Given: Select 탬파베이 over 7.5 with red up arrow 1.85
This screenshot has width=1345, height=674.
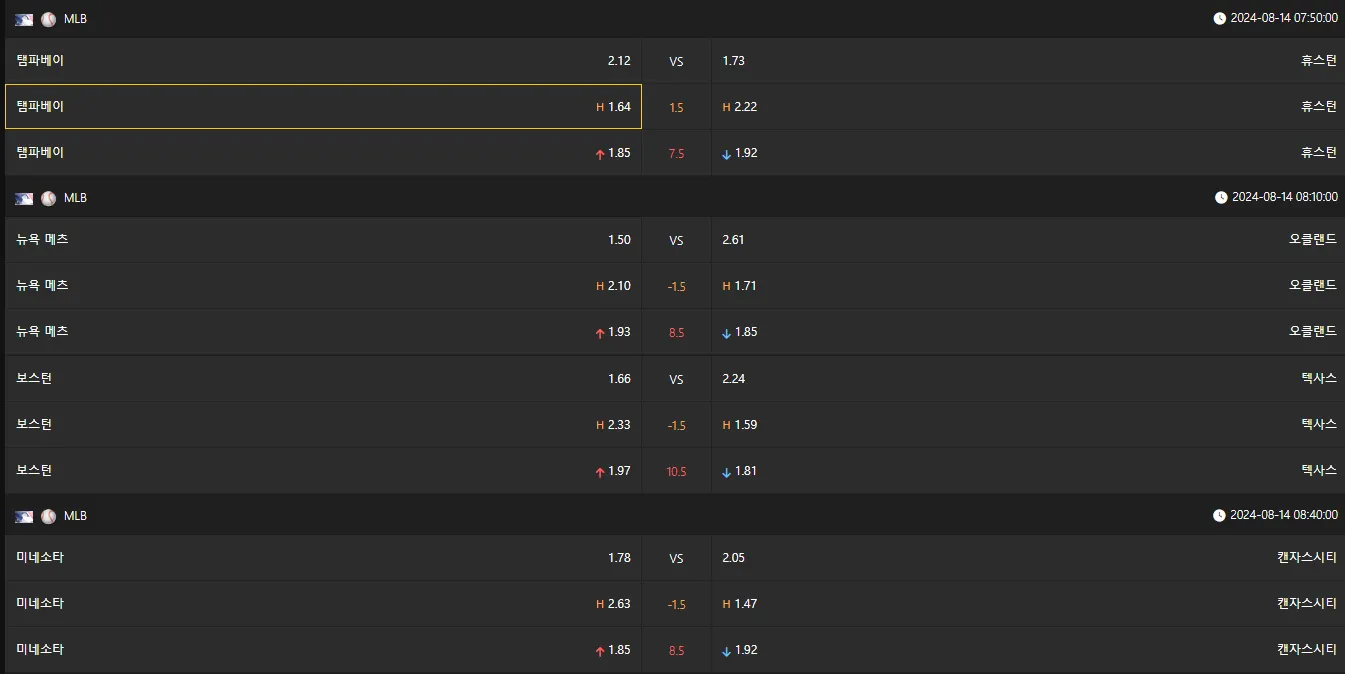Looking at the screenshot, I should pos(323,153).
